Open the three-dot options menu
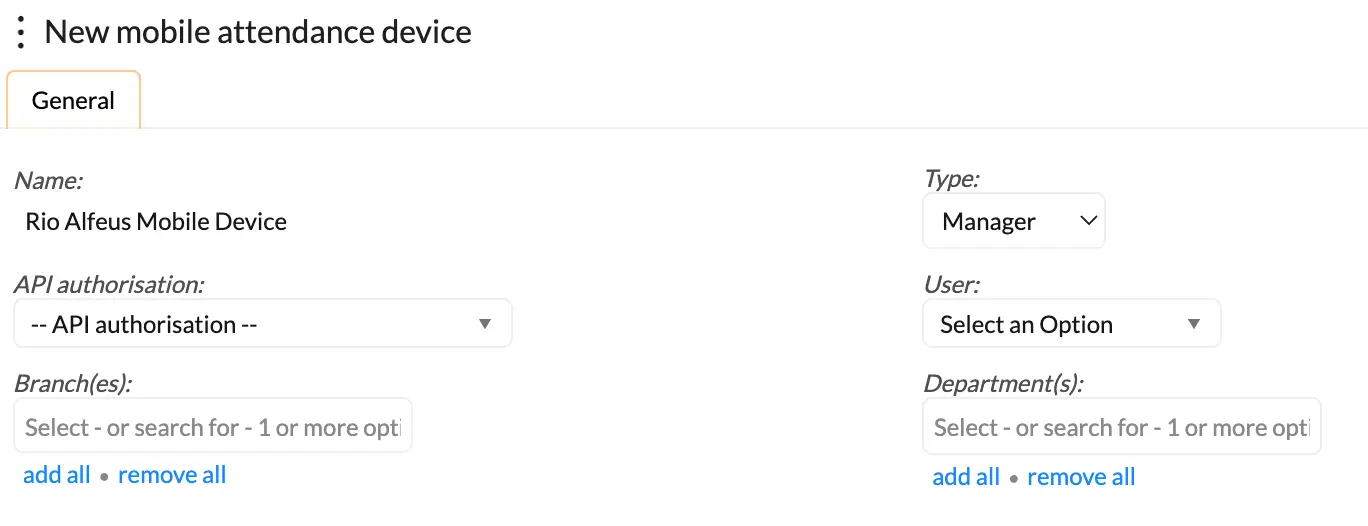Image resolution: width=1368 pixels, height=526 pixels. [21, 32]
